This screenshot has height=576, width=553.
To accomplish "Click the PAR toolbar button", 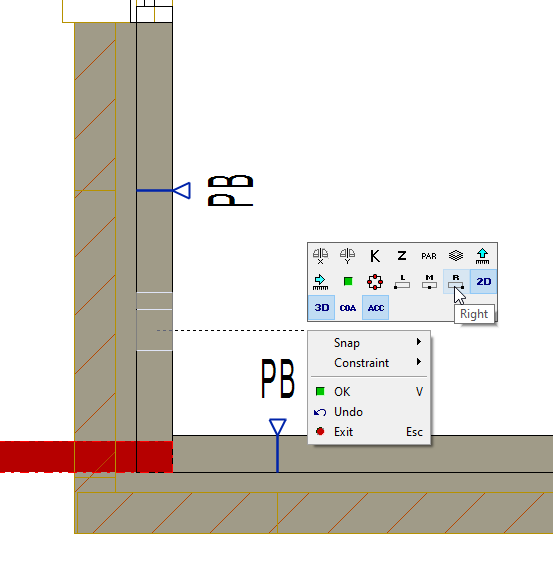I will (x=429, y=256).
